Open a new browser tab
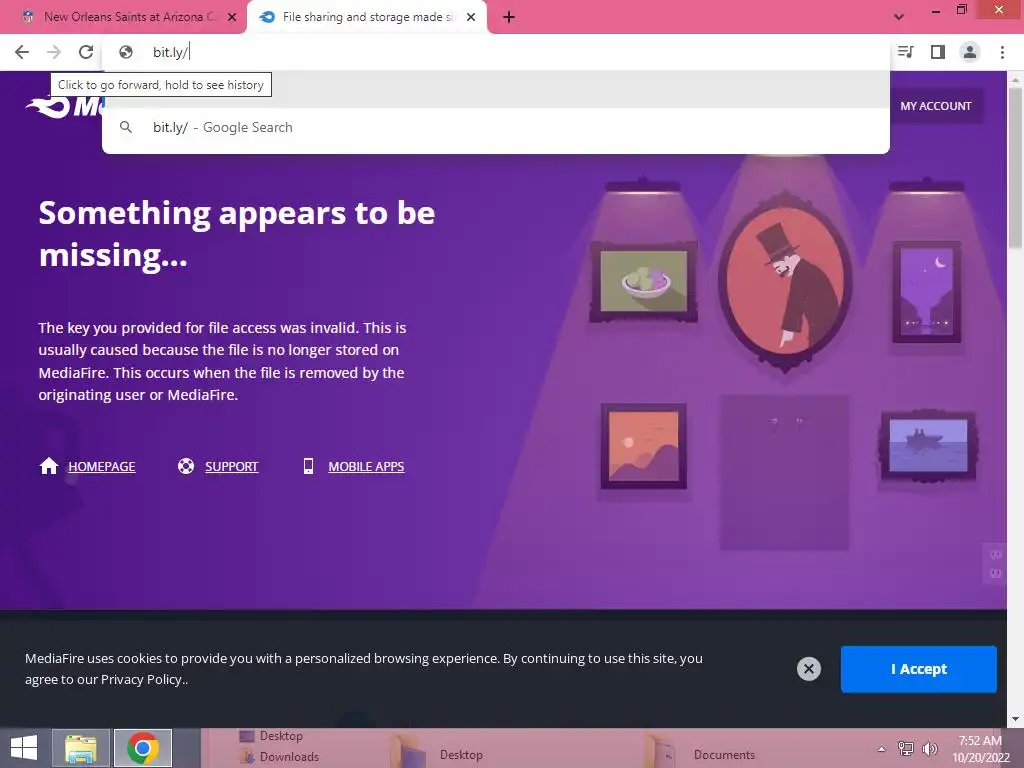 [509, 17]
